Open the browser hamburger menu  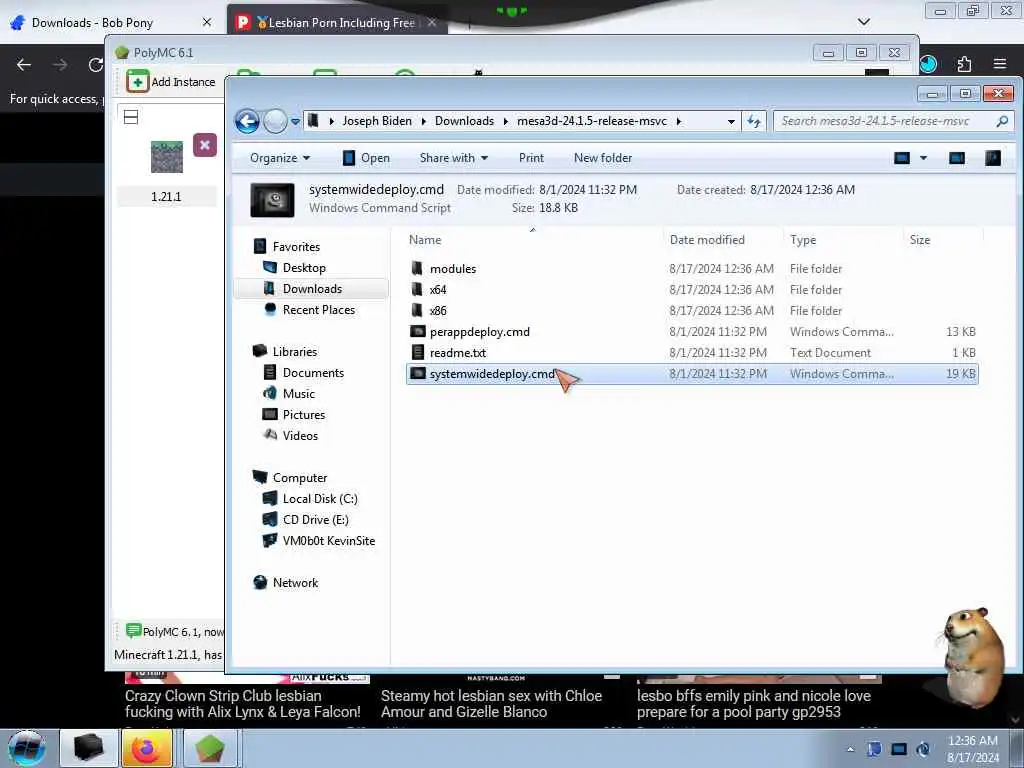pyautogui.click(x=999, y=64)
